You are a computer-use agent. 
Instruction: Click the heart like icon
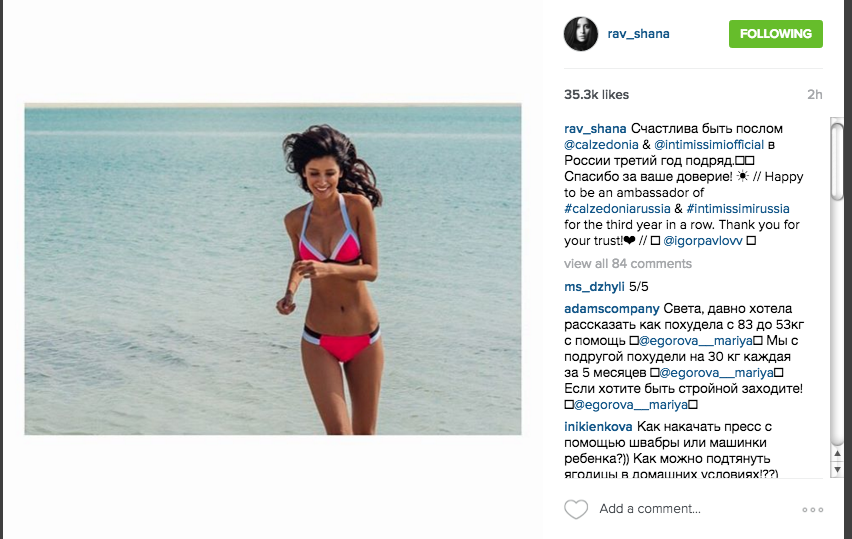(576, 509)
